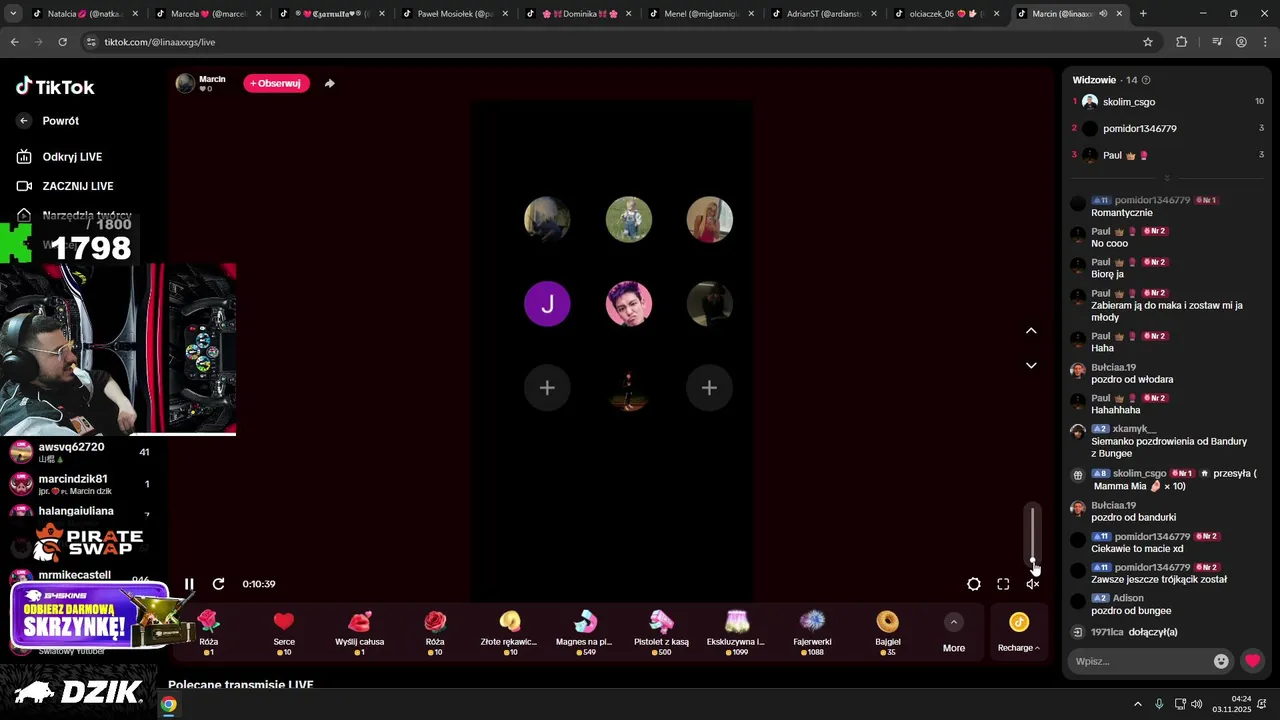
Task: Click the address bar URL
Action: point(160,42)
